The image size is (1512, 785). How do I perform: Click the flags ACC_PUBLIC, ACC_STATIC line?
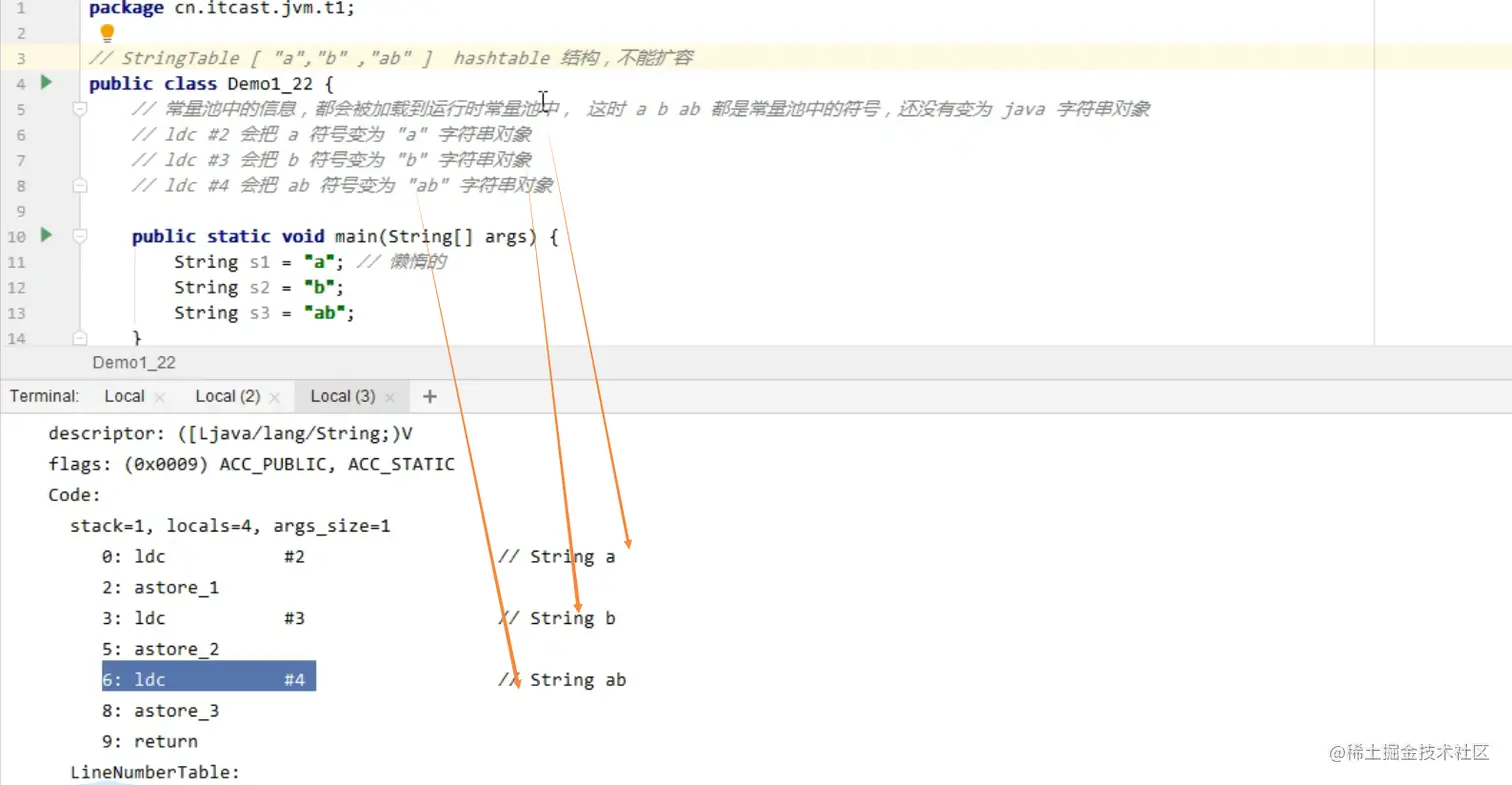251,465
